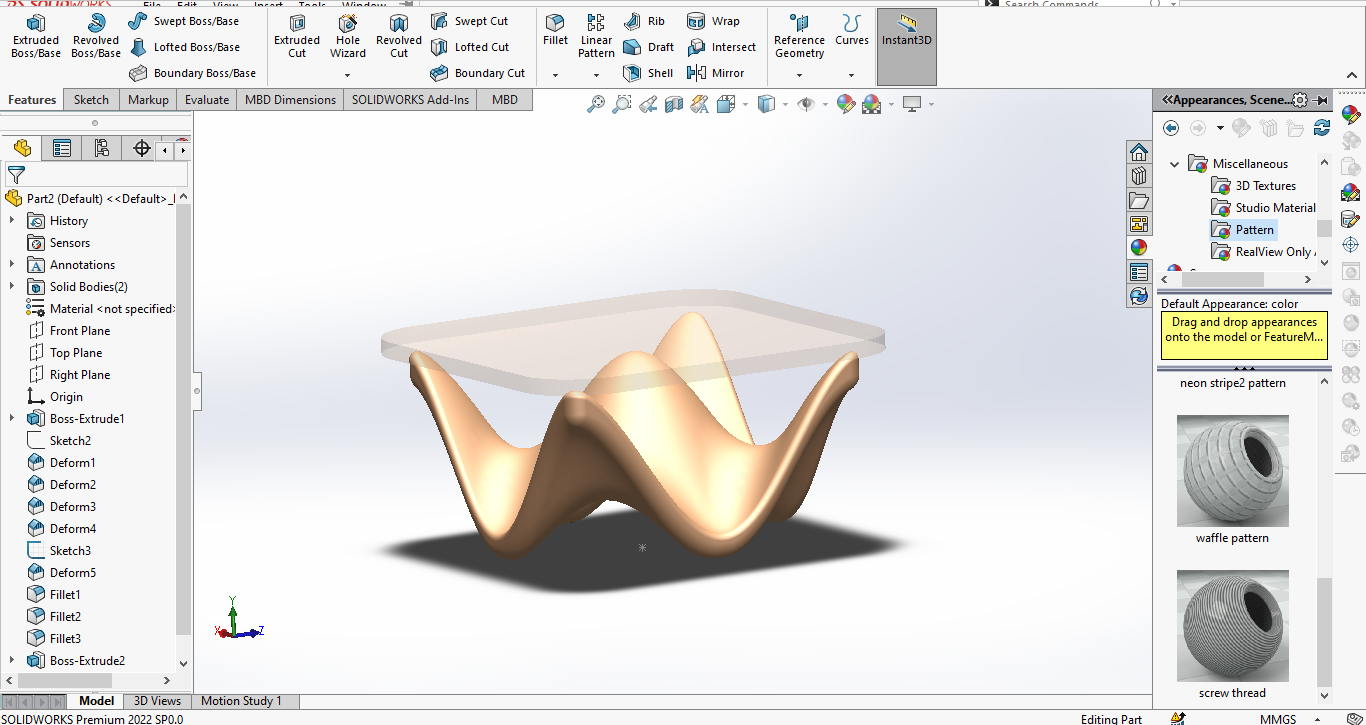
Task: Click the Appearances task pane tab
Action: coord(1139,247)
